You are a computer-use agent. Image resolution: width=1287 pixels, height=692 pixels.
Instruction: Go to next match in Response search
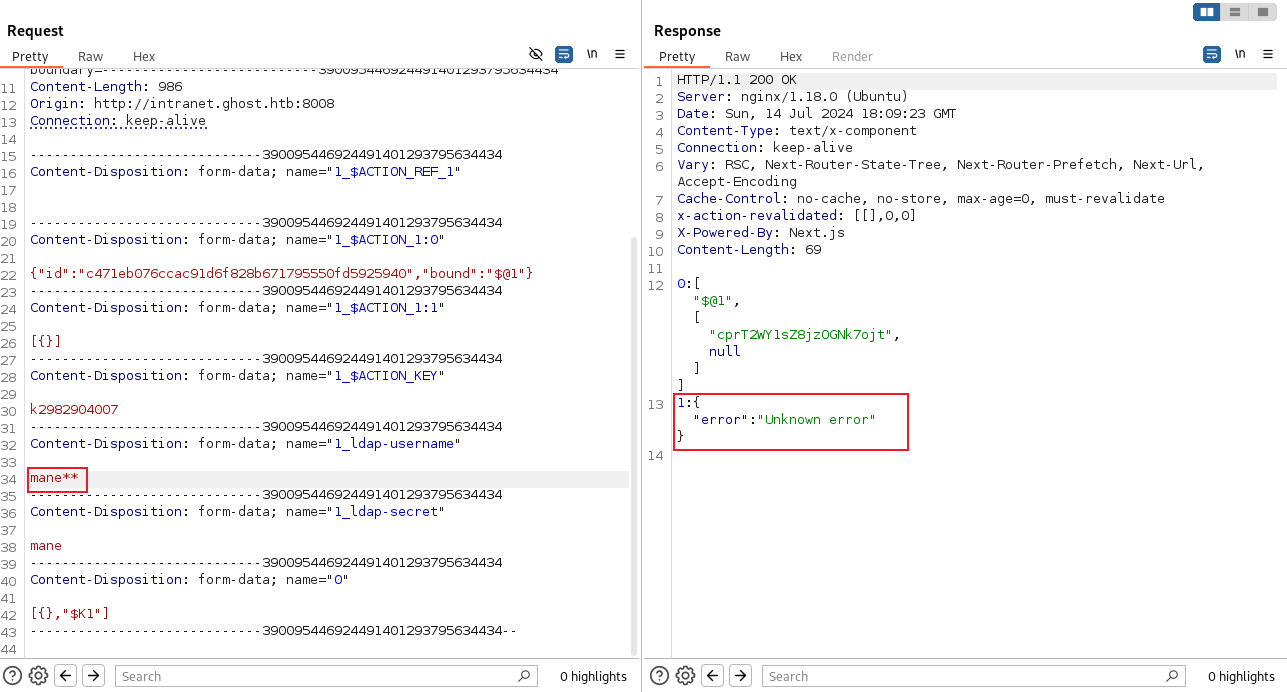coord(740,675)
